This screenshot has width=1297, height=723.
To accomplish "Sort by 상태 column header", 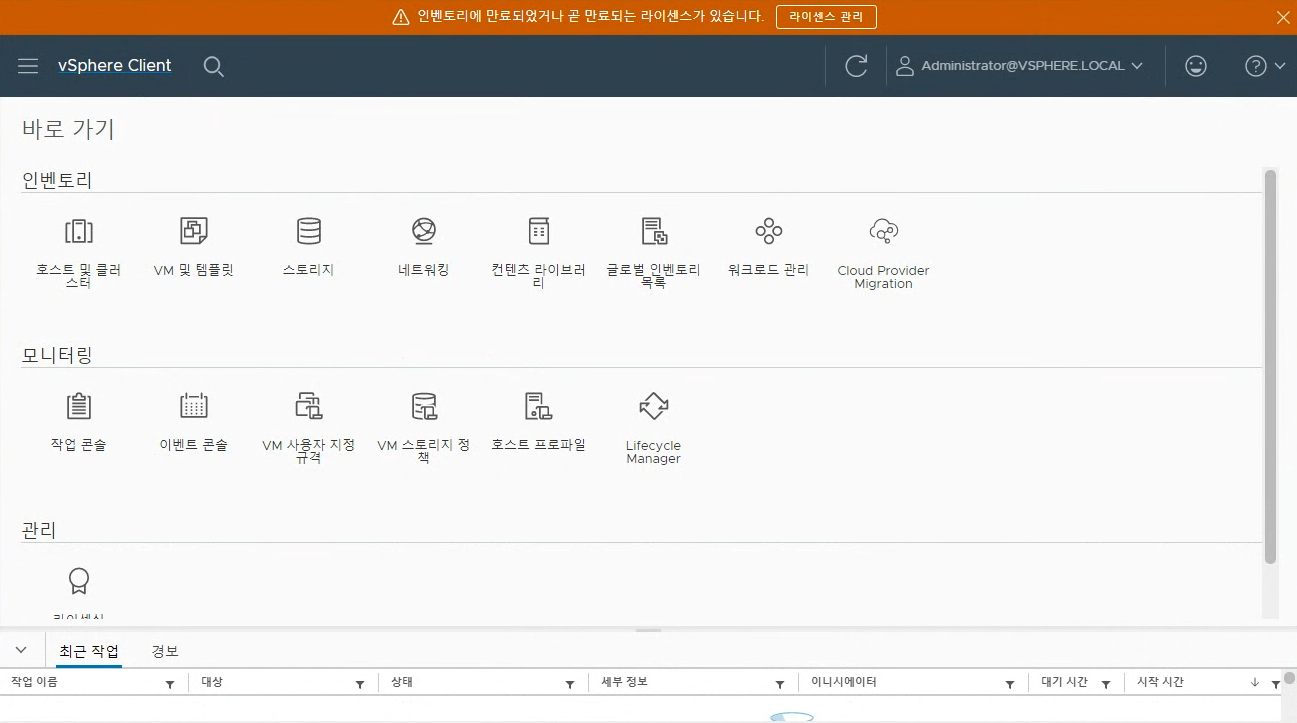I will click(402, 682).
